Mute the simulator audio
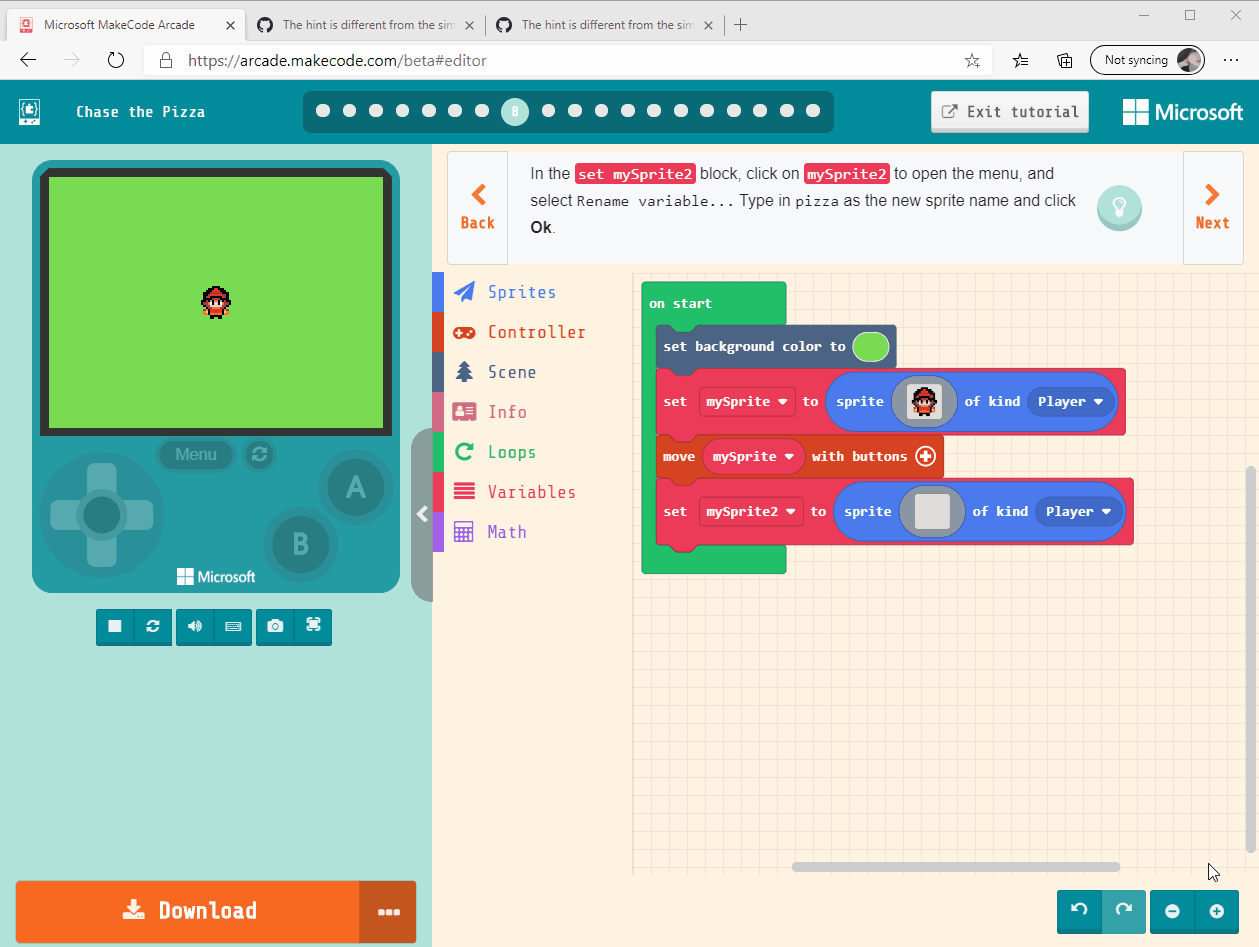 tap(195, 626)
